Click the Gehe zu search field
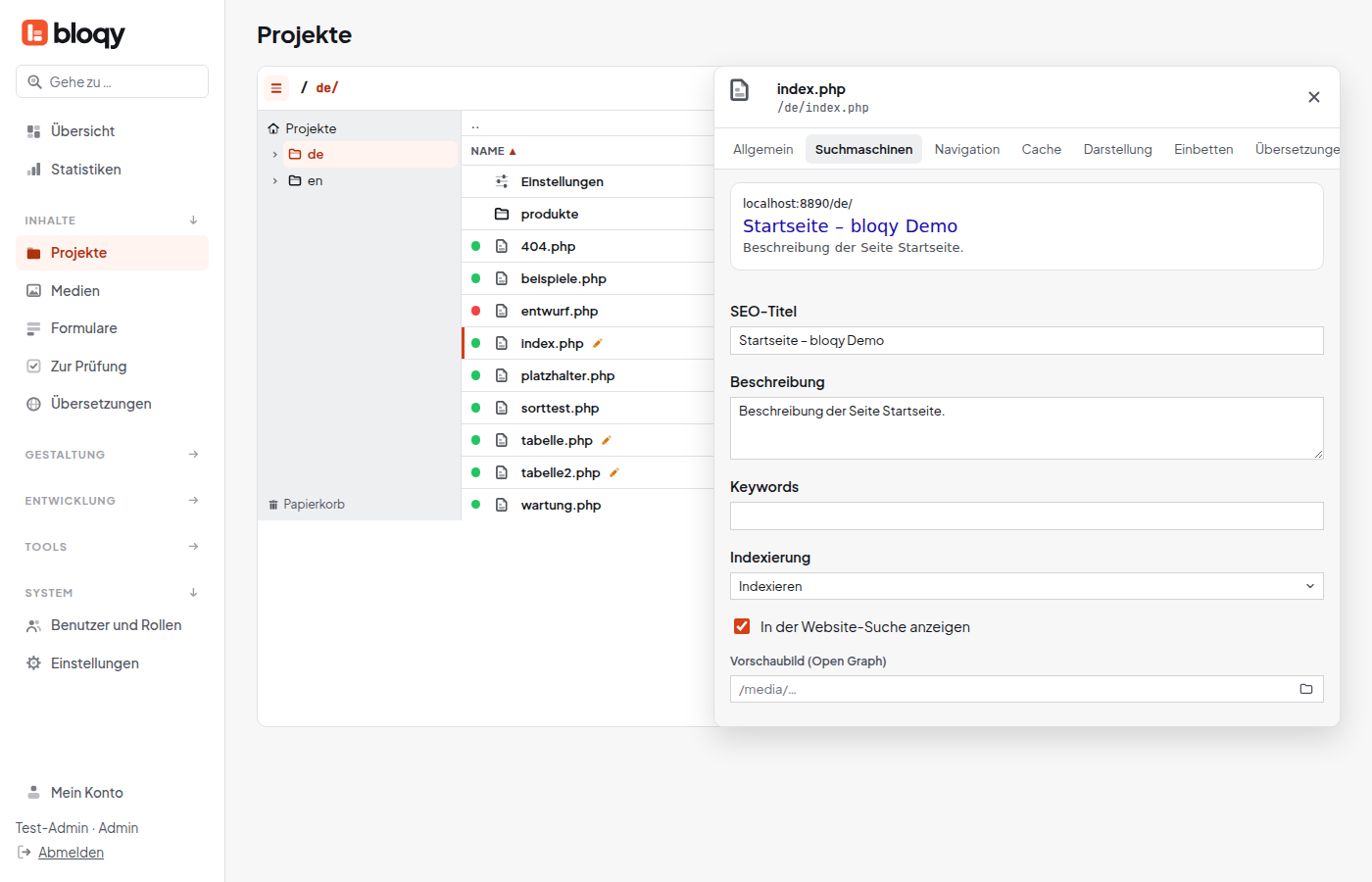The image size is (1372, 882). click(112, 81)
